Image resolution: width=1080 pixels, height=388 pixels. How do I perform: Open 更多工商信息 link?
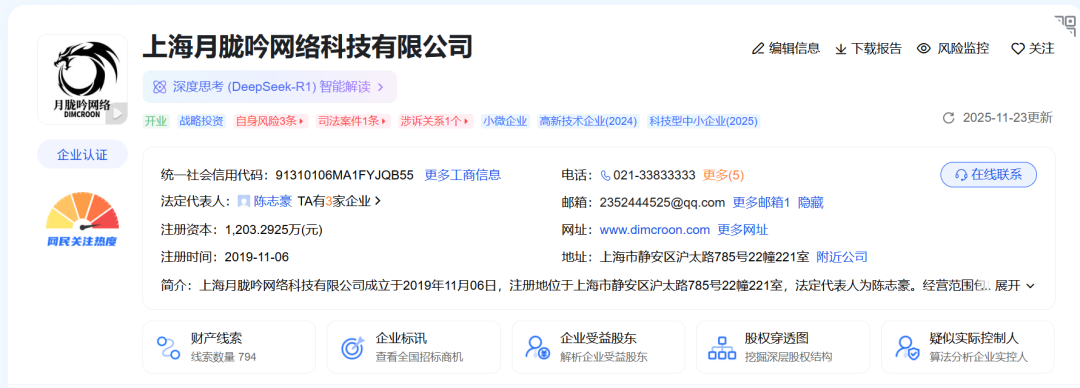463,175
